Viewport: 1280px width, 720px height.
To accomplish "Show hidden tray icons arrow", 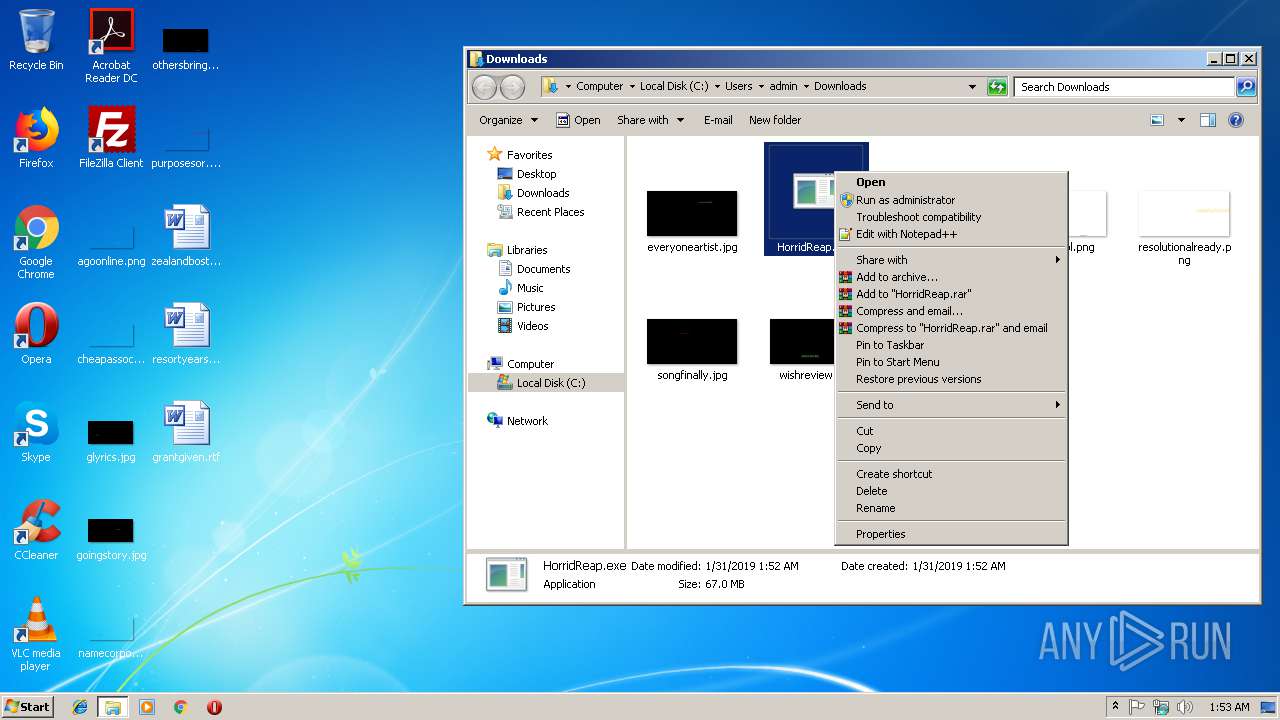I will tap(1116, 707).
